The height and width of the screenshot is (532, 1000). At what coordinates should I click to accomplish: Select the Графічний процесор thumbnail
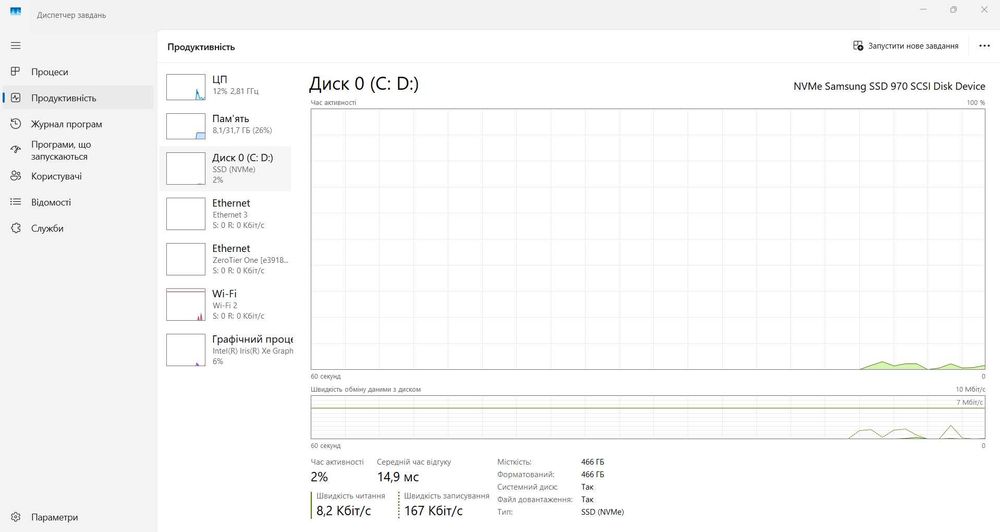pyautogui.click(x=186, y=350)
